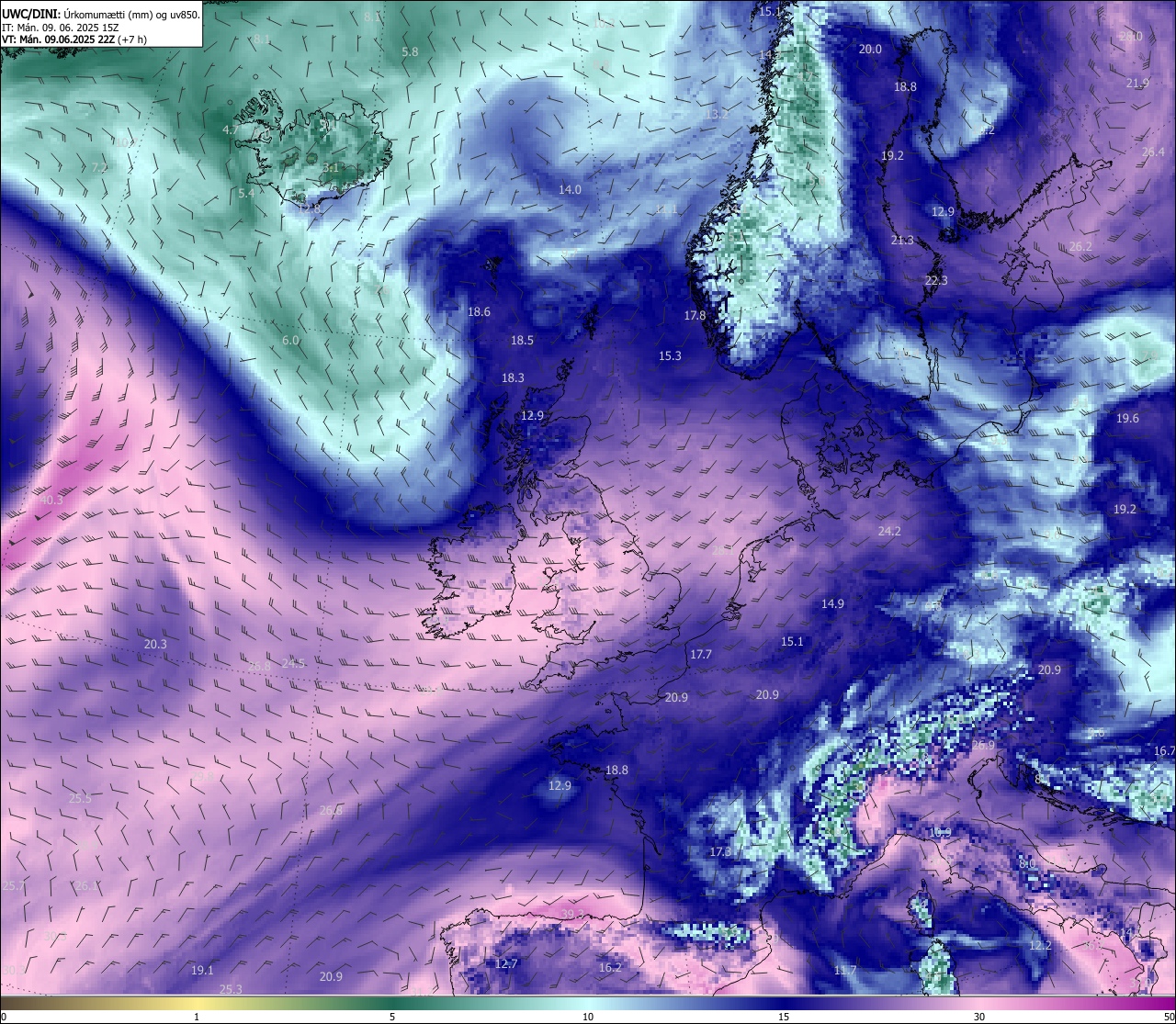Click the 15.3 value in North Sea
1176x1024 pixels.
[x=670, y=356]
